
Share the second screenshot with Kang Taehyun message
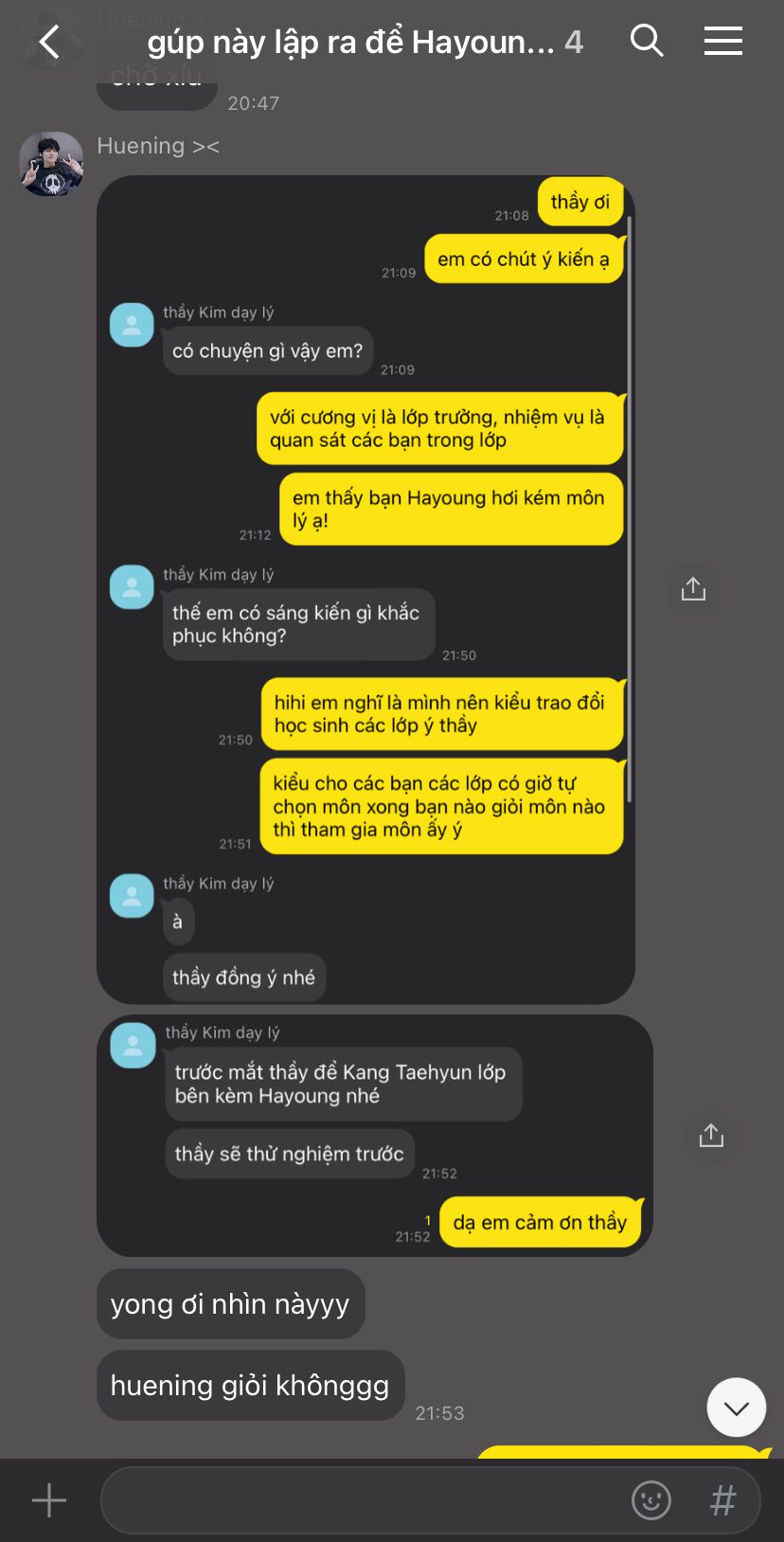(x=711, y=1136)
